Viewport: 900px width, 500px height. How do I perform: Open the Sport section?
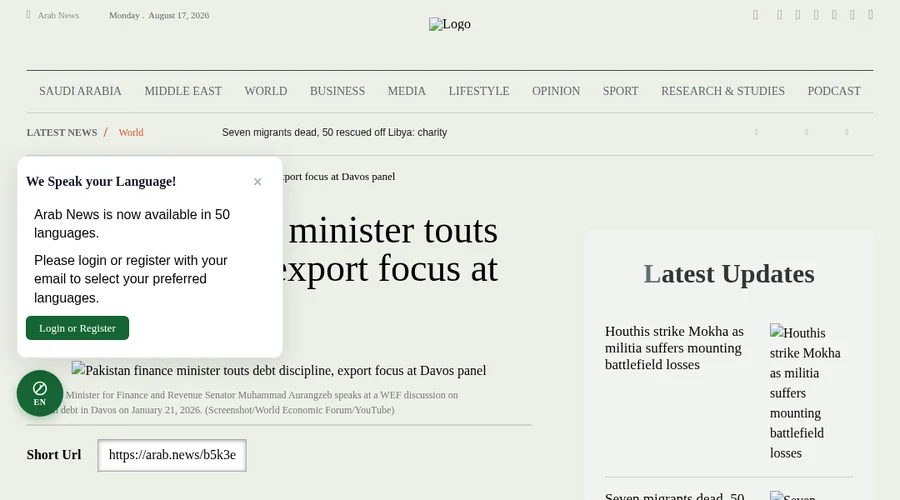click(620, 91)
